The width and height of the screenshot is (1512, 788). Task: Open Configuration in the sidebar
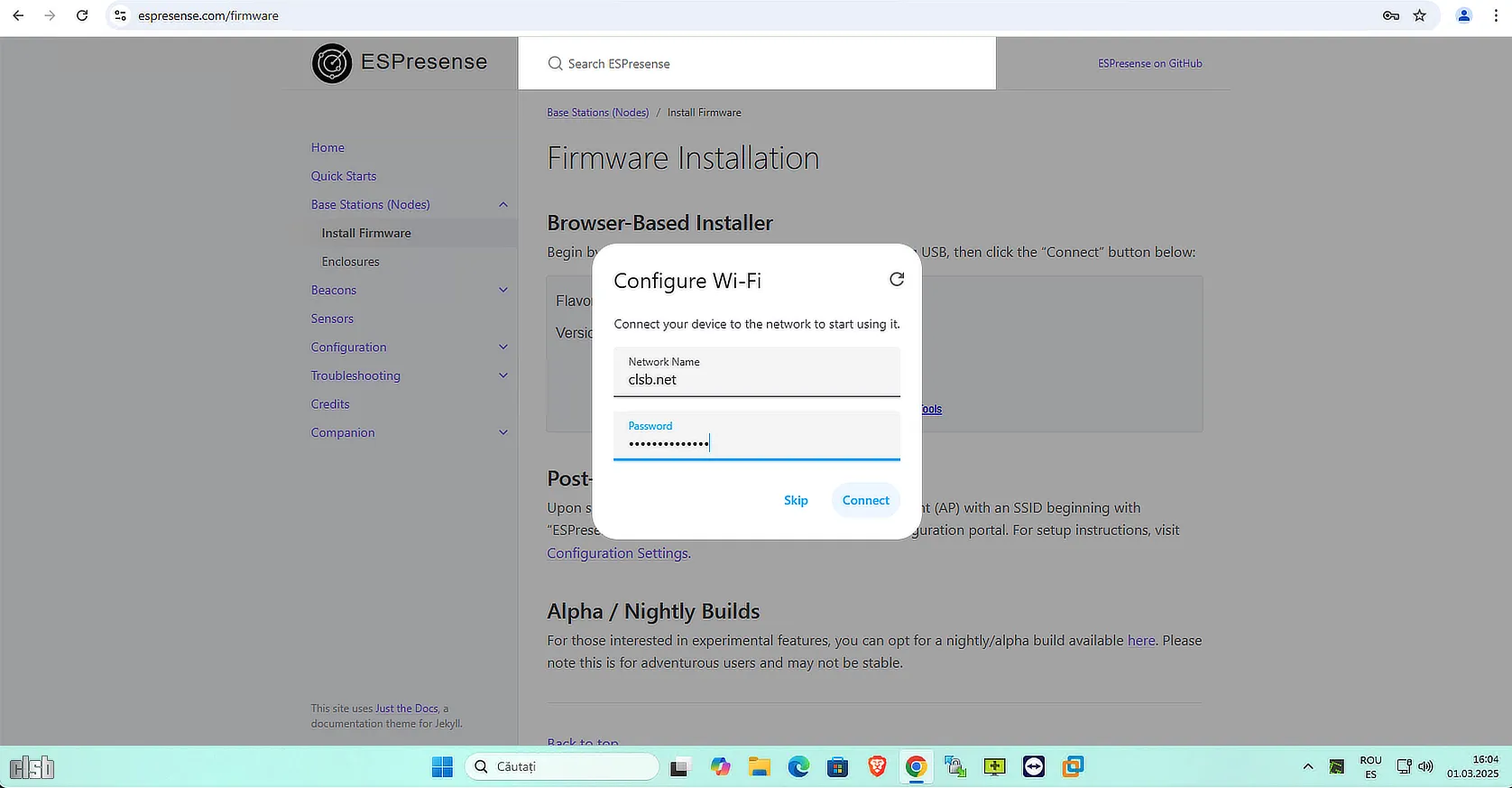point(348,348)
